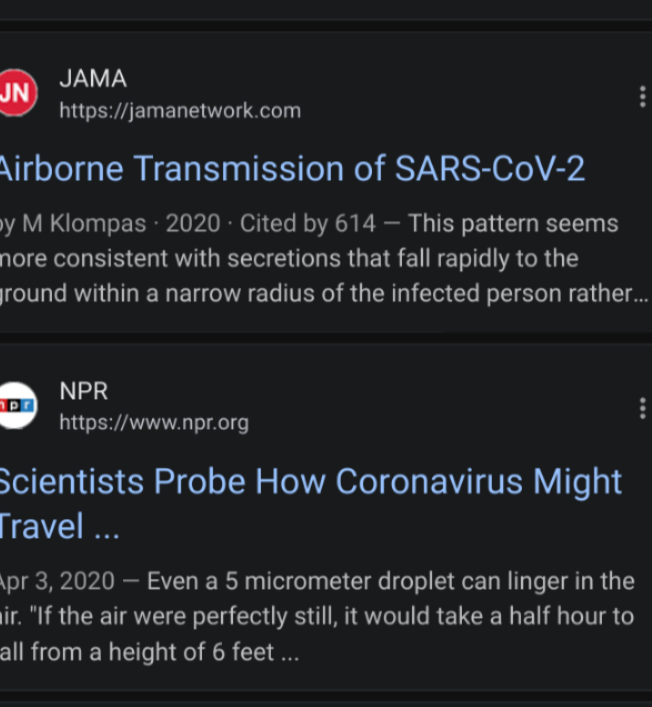Click the 'Apr 3, 2020' date
This screenshot has height=707, width=652.
tap(56, 581)
